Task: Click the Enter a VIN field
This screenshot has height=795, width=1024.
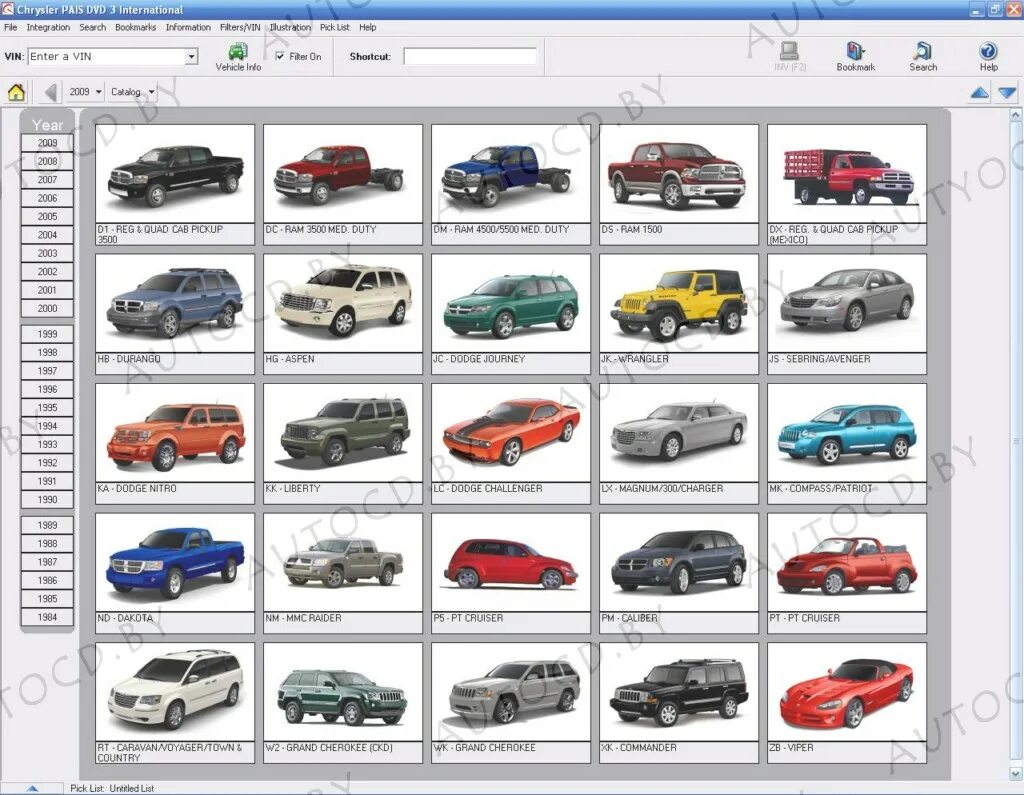Action: [106, 57]
